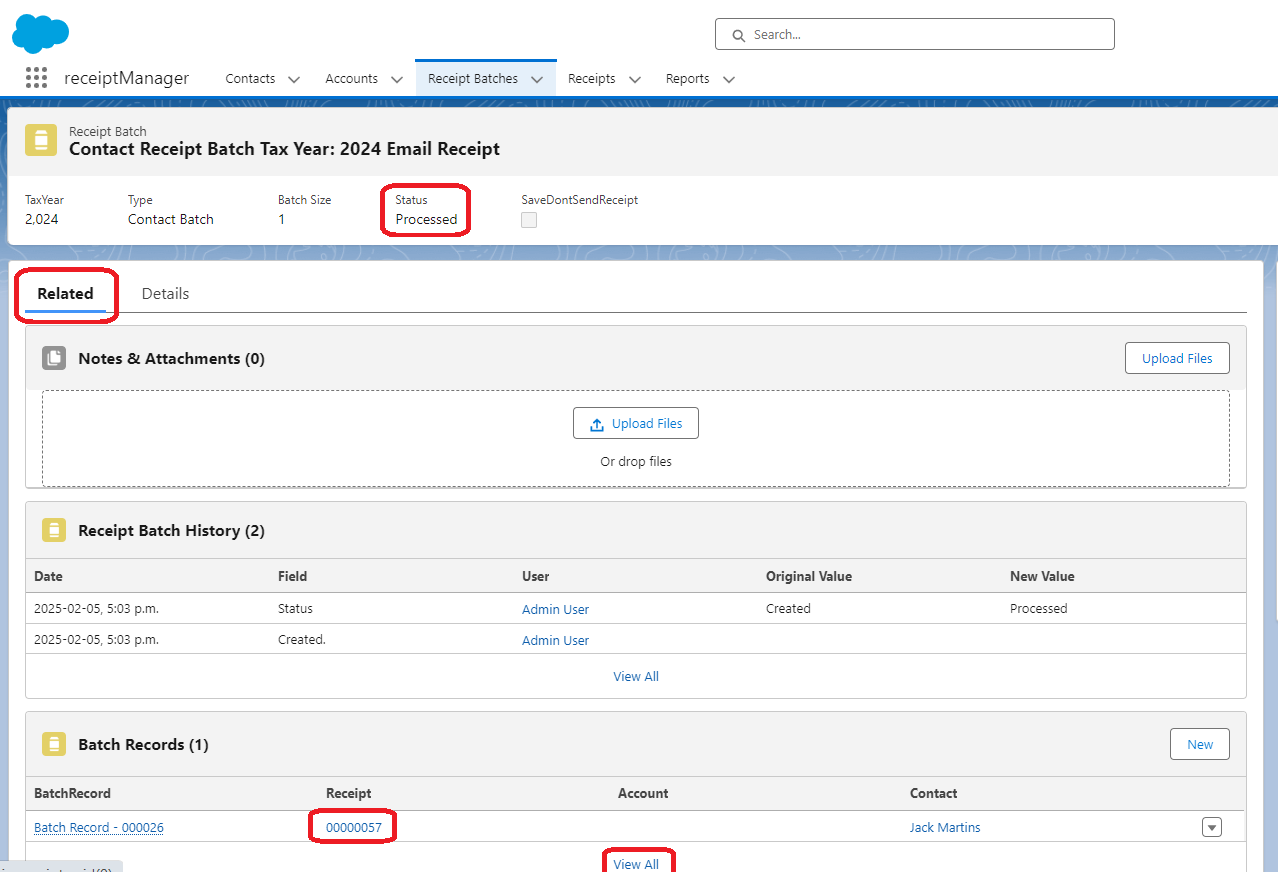
Task: Click the Type value Contact Batch
Action: coord(171,219)
